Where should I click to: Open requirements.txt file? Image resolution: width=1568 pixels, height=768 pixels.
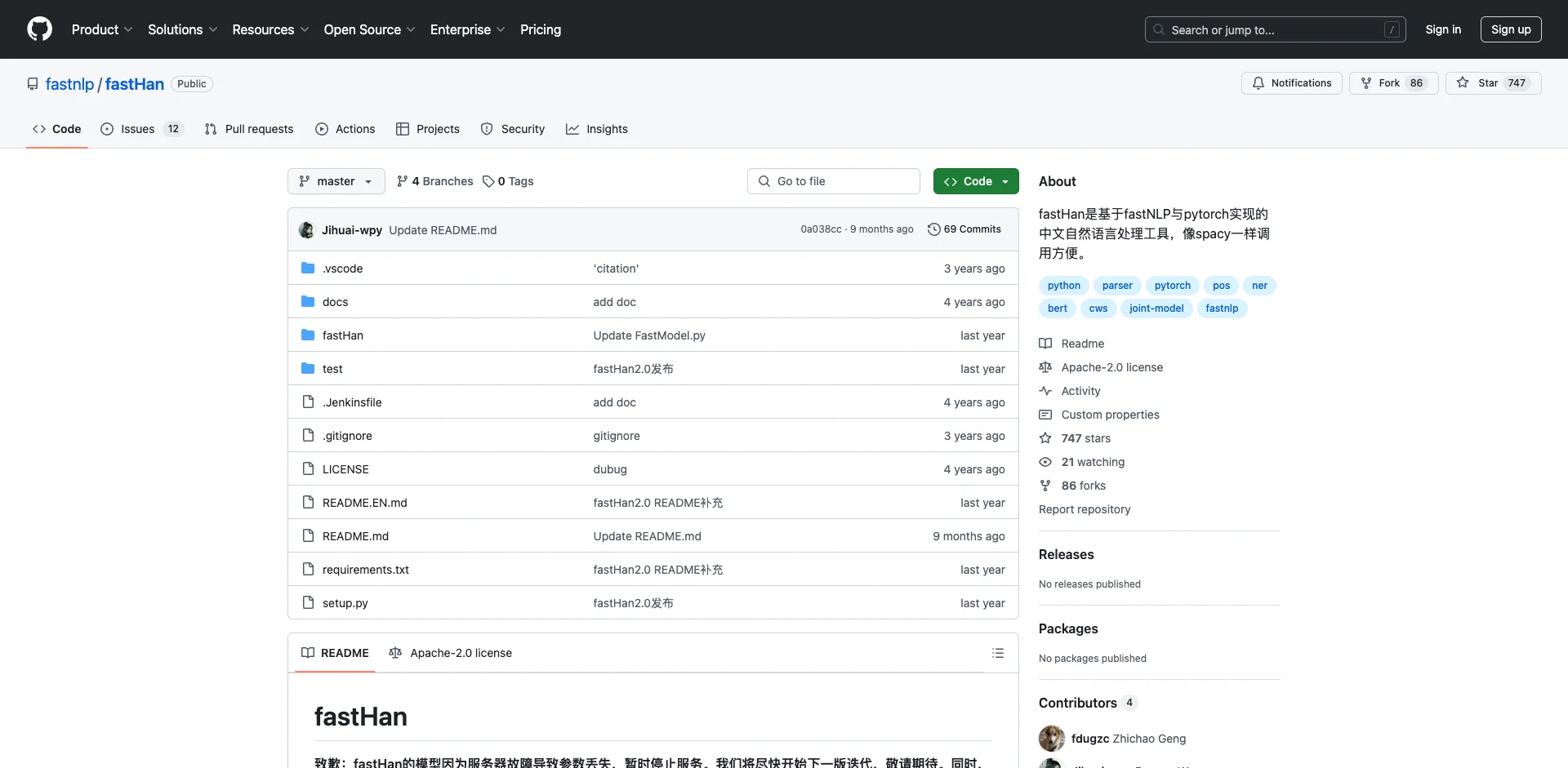pos(365,570)
